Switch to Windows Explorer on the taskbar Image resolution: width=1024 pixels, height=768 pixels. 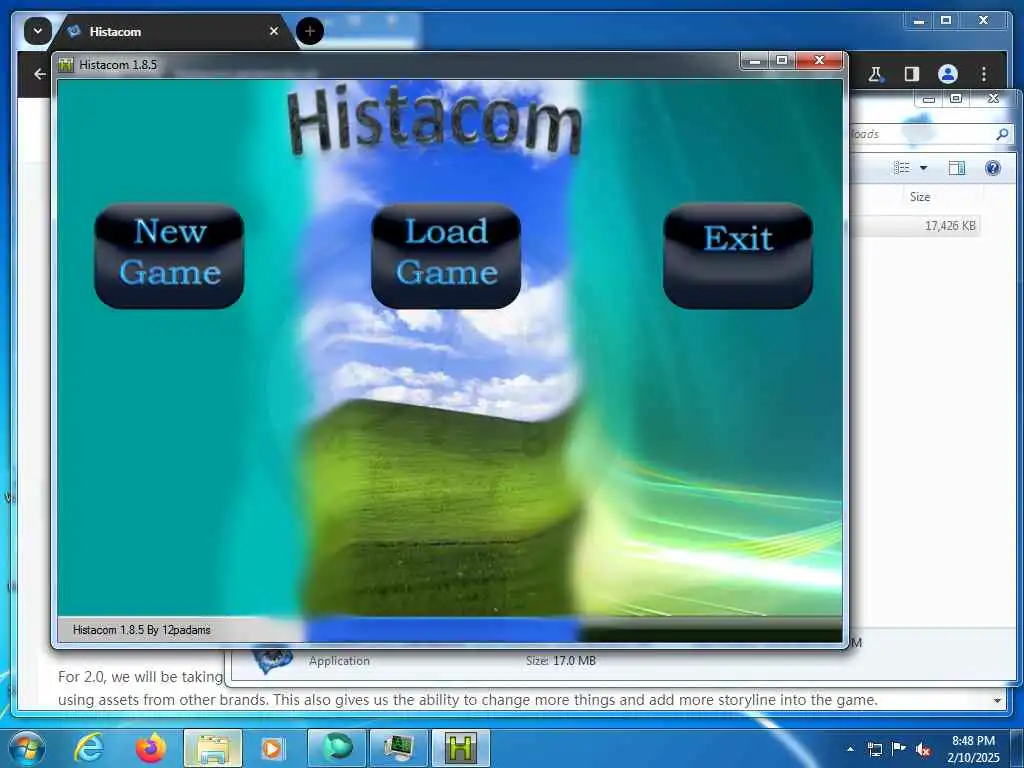(213, 748)
